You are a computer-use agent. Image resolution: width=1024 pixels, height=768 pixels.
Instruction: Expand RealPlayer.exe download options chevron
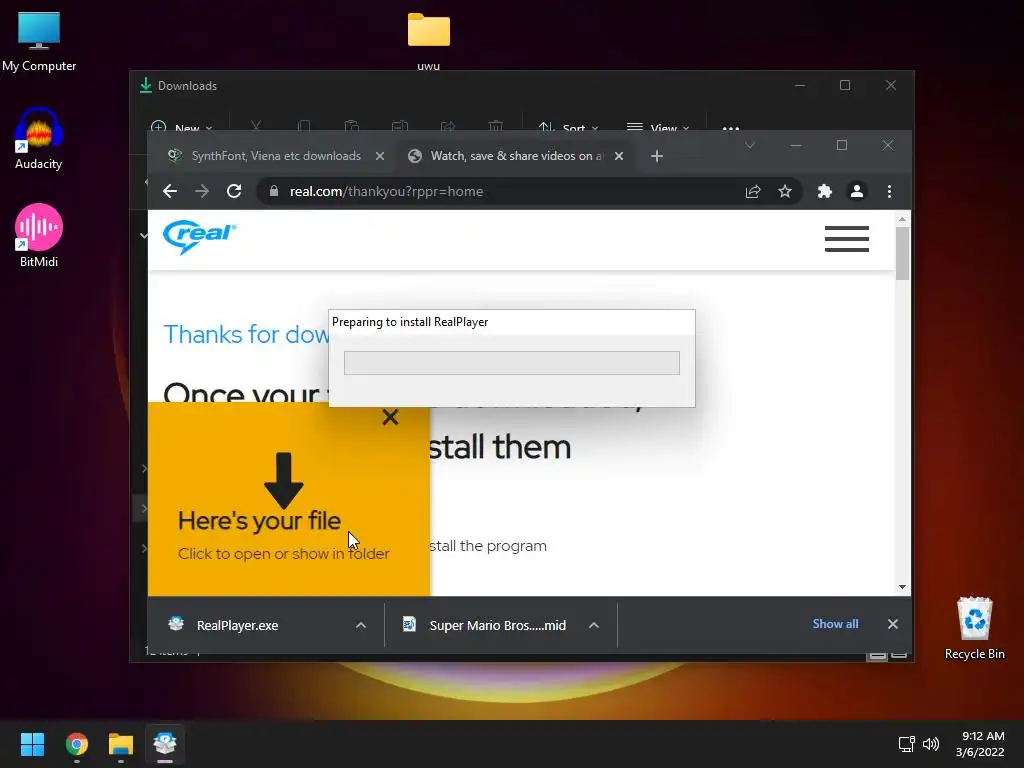[360, 625]
